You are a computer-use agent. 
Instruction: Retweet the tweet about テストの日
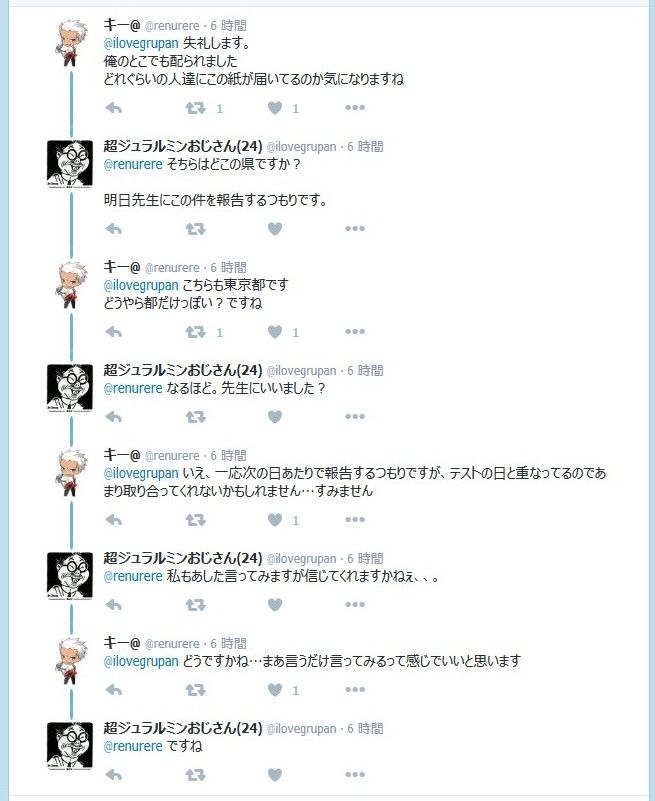pos(195,520)
